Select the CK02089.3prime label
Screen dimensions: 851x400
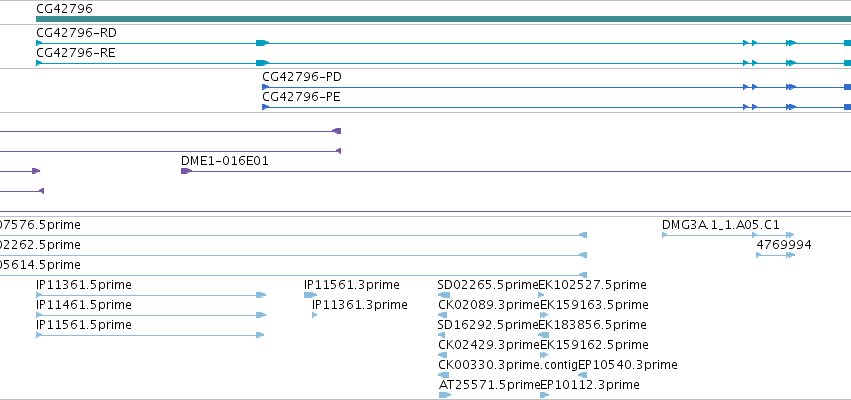(489, 305)
